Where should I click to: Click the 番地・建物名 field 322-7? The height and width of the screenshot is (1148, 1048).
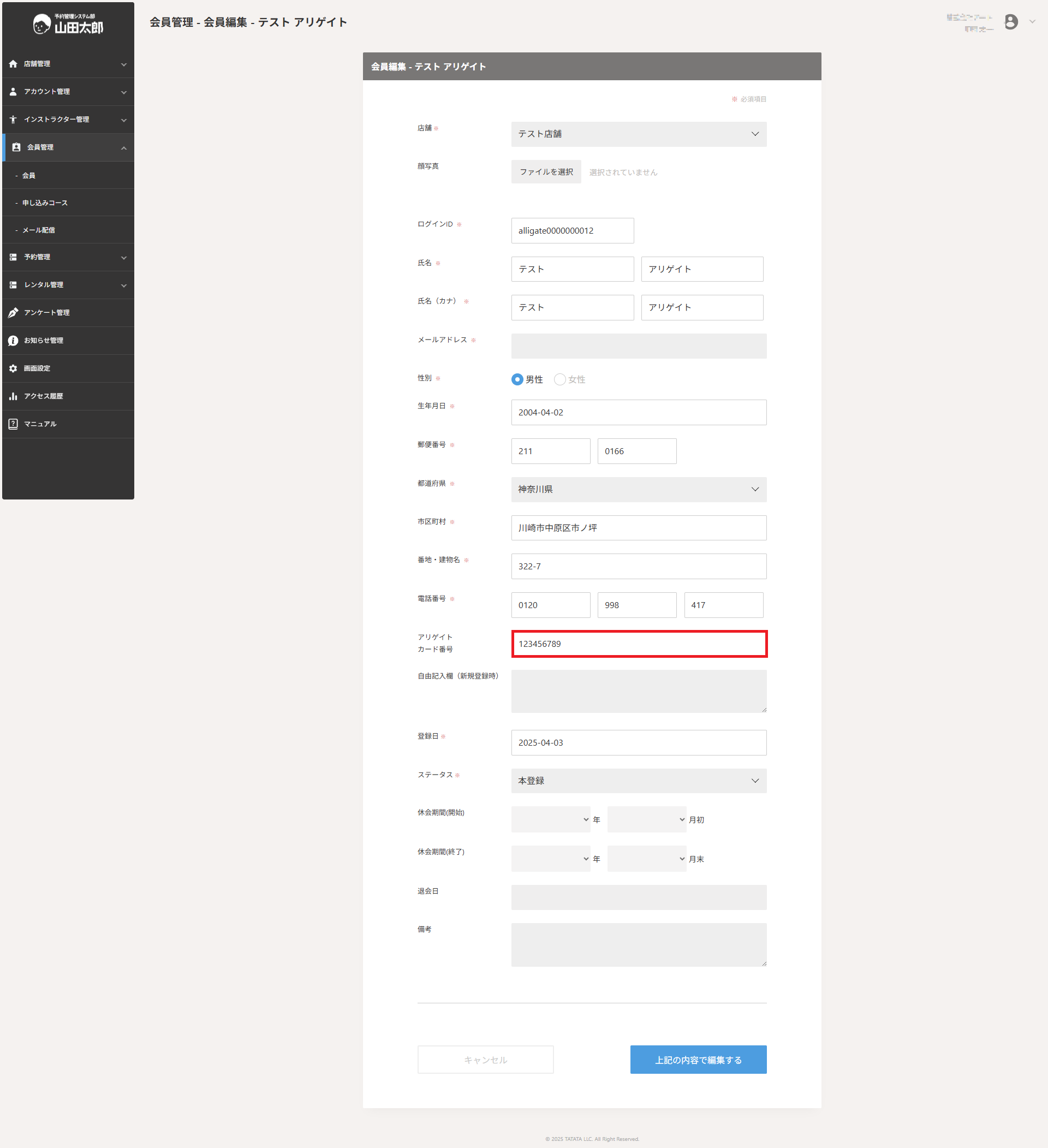[639, 567]
